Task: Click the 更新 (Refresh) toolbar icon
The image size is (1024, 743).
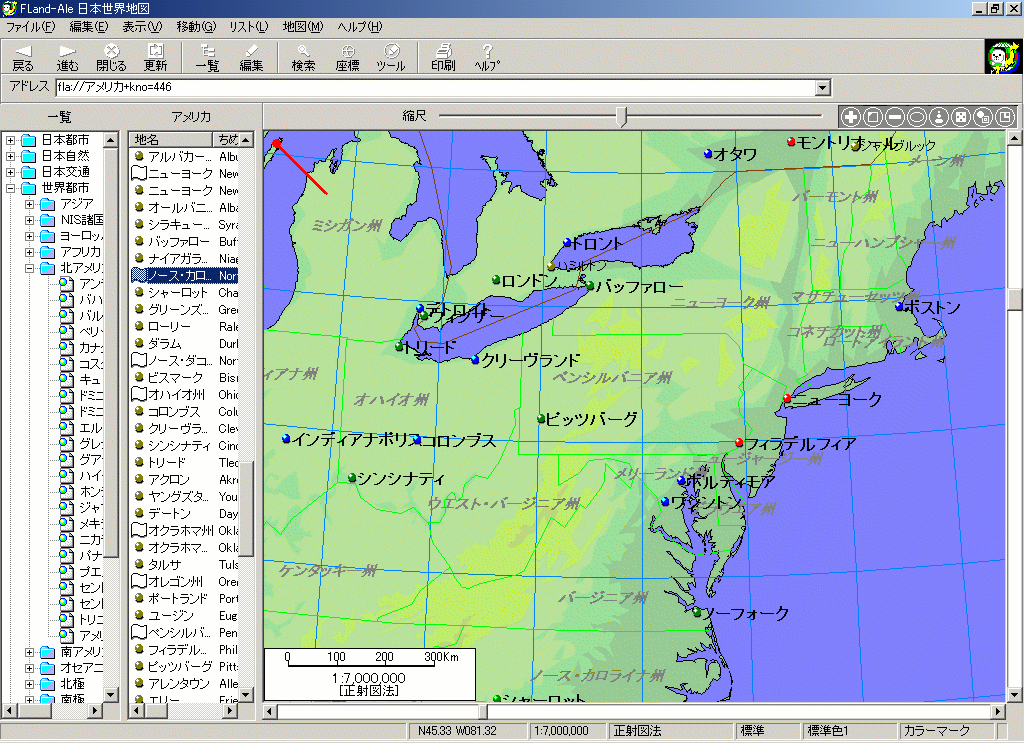Action: (x=155, y=57)
